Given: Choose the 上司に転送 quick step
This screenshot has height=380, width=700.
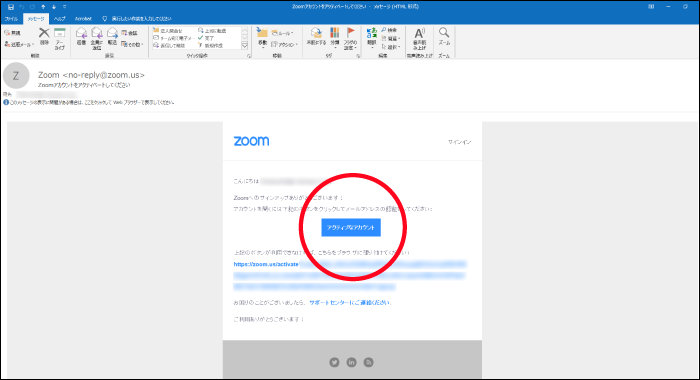Looking at the screenshot, I should 212,31.
